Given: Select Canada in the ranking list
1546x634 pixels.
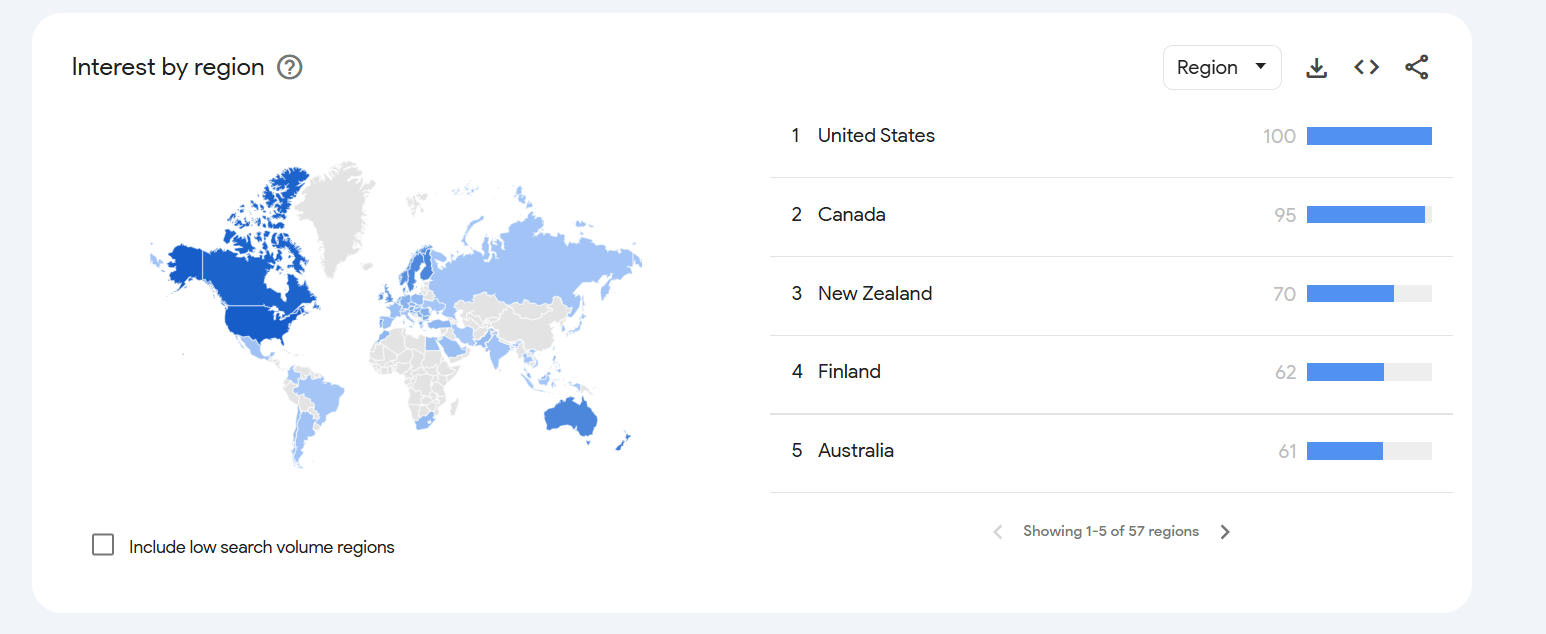Looking at the screenshot, I should click(852, 215).
